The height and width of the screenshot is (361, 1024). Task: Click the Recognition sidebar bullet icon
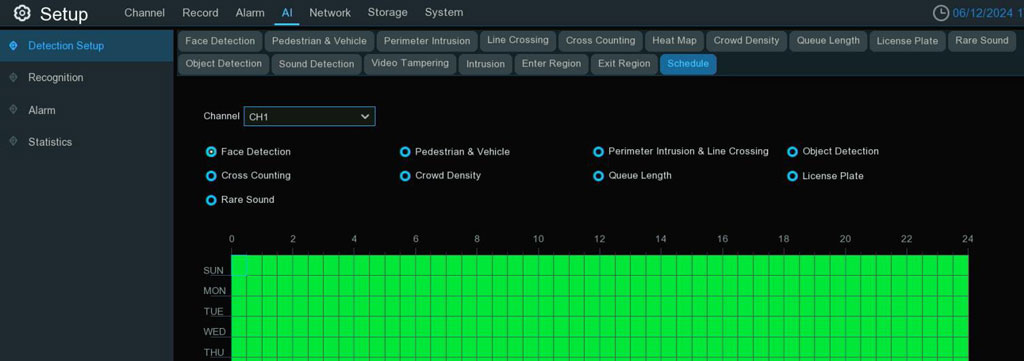(x=13, y=77)
